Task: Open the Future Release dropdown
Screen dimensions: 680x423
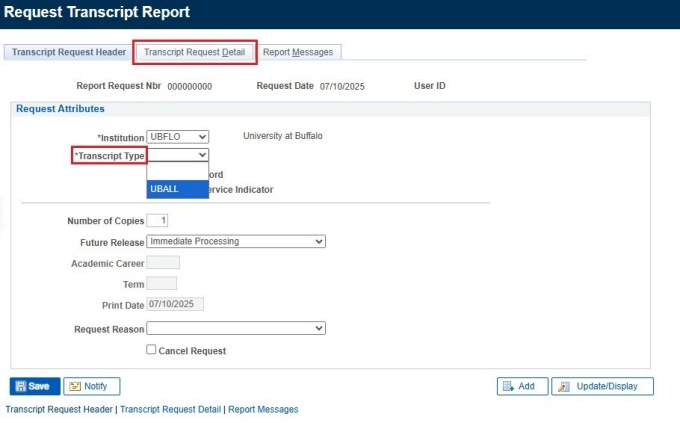Action: [x=236, y=241]
